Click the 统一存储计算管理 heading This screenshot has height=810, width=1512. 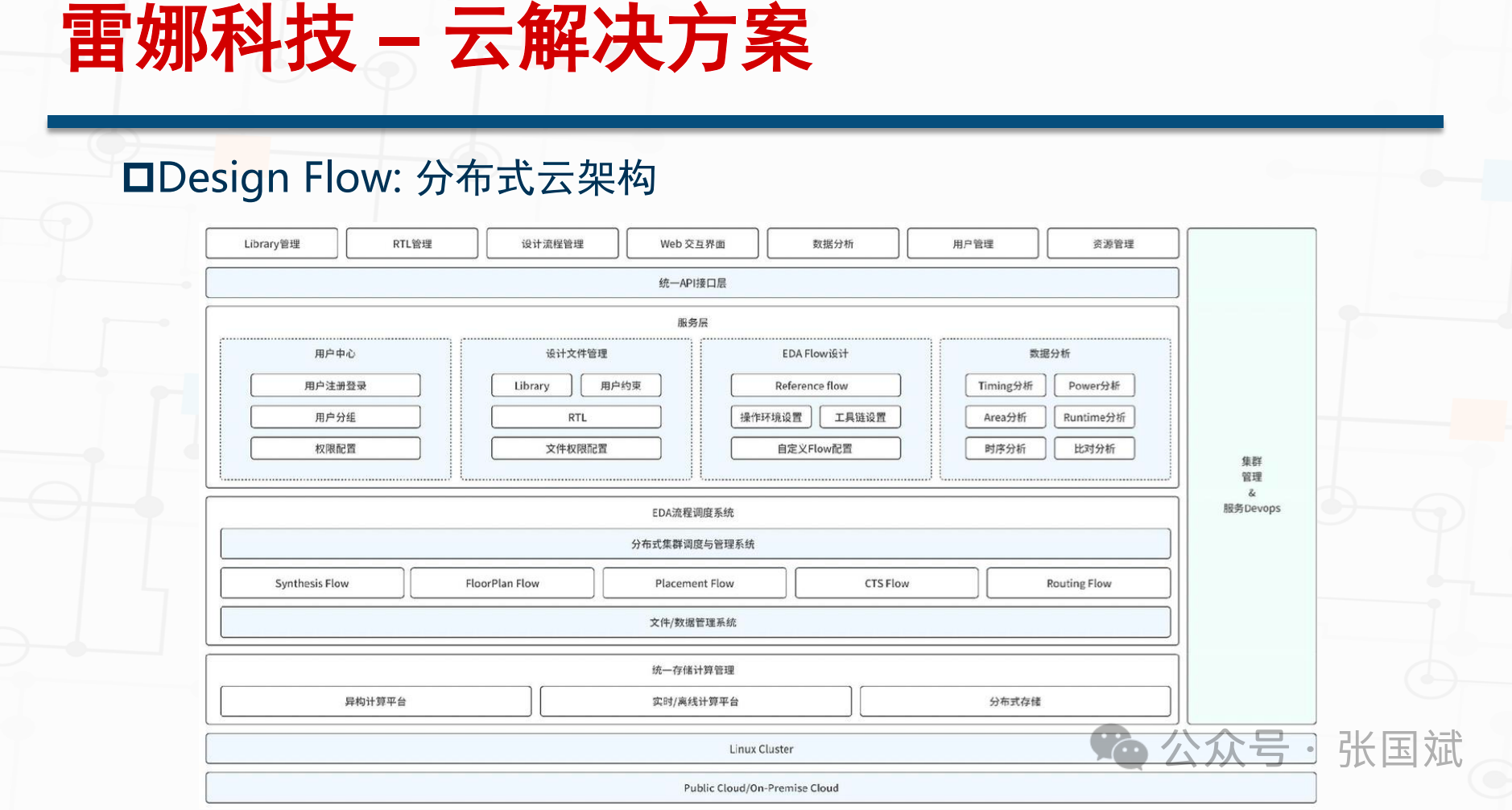pos(692,670)
